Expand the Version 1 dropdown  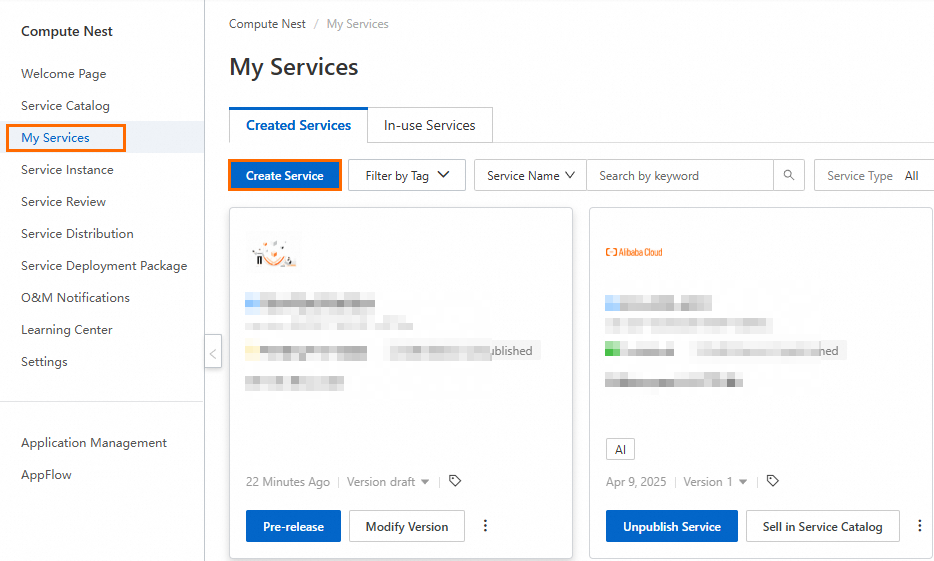(x=715, y=482)
